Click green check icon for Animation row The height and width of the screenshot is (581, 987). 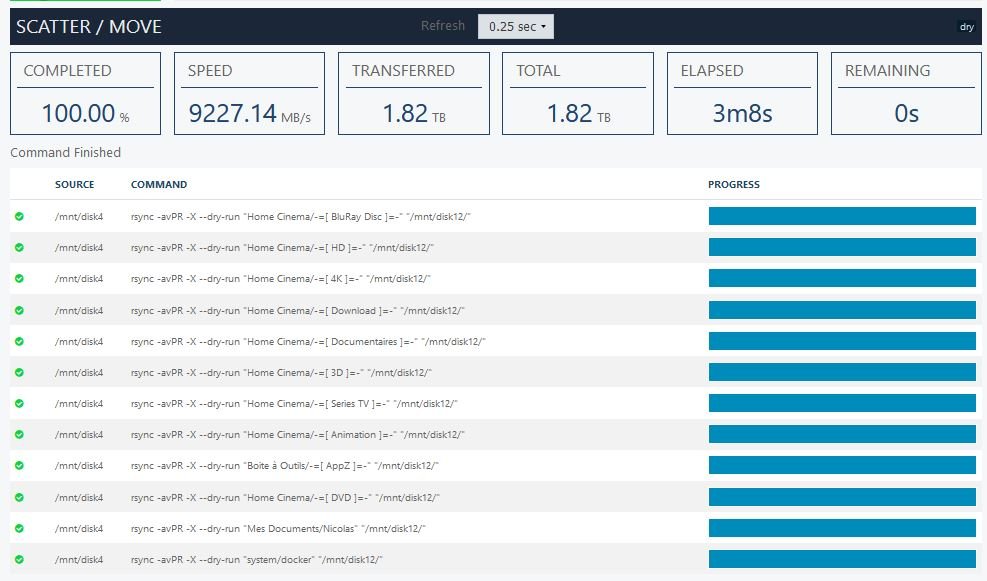click(x=20, y=434)
